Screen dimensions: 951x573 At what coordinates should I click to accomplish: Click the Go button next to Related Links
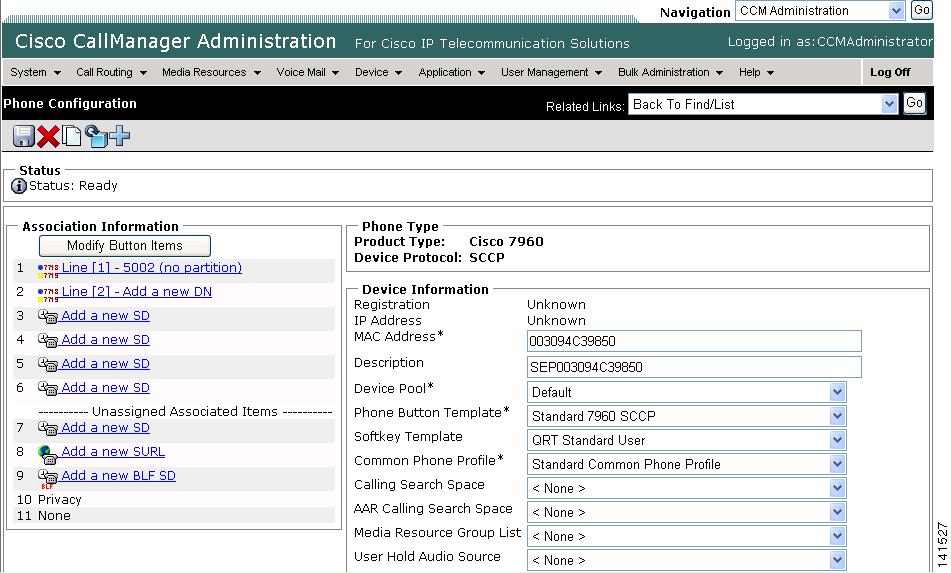914,104
